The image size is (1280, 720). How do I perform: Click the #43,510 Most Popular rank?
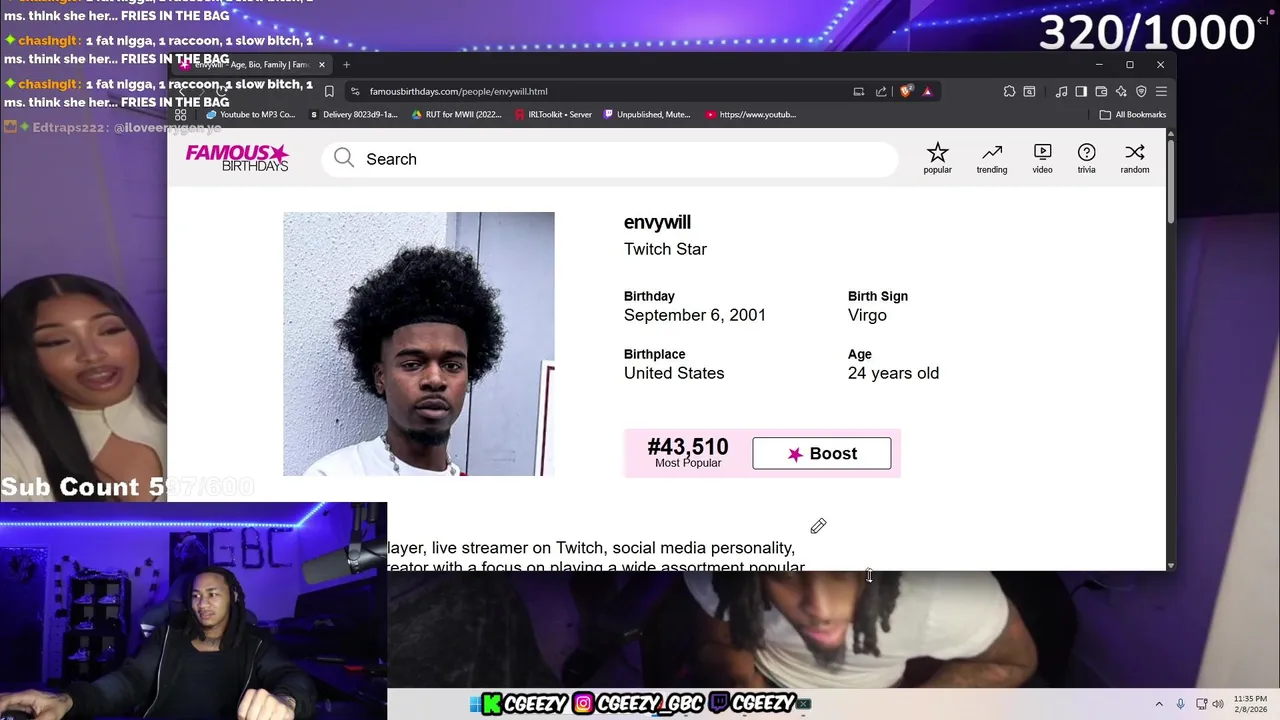(688, 453)
